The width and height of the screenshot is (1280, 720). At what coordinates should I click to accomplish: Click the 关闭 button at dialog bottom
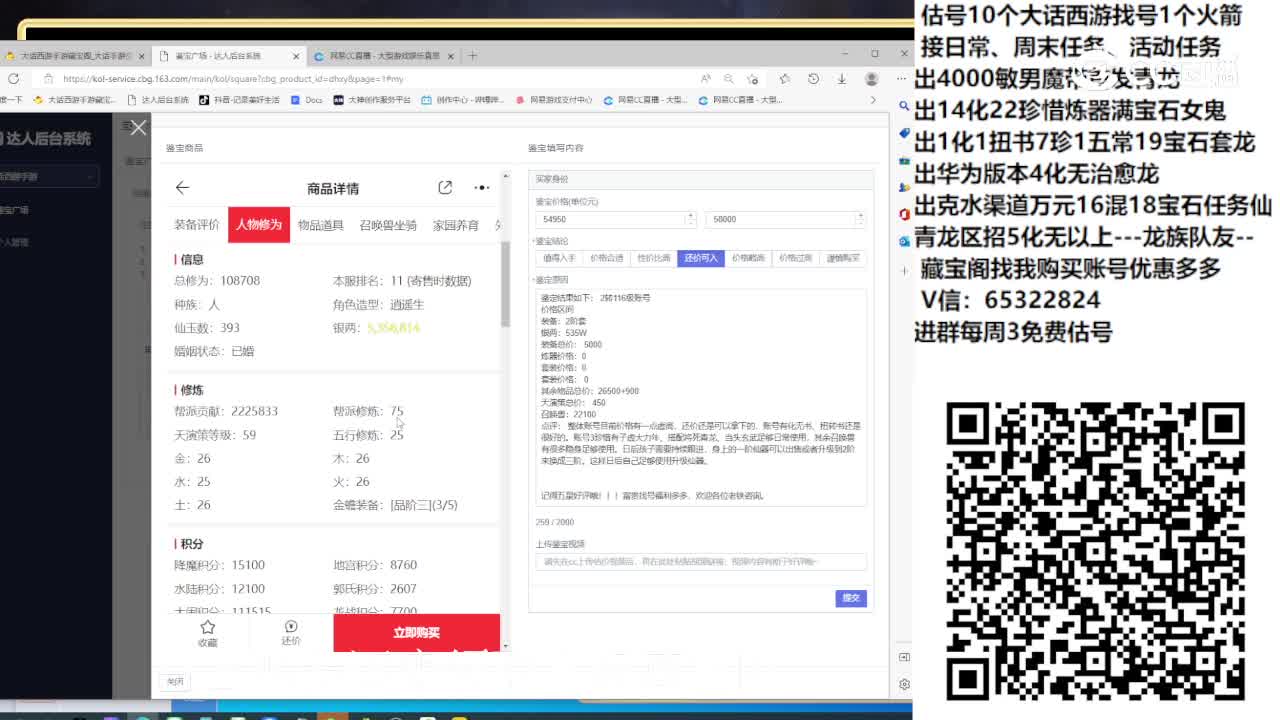(175, 682)
